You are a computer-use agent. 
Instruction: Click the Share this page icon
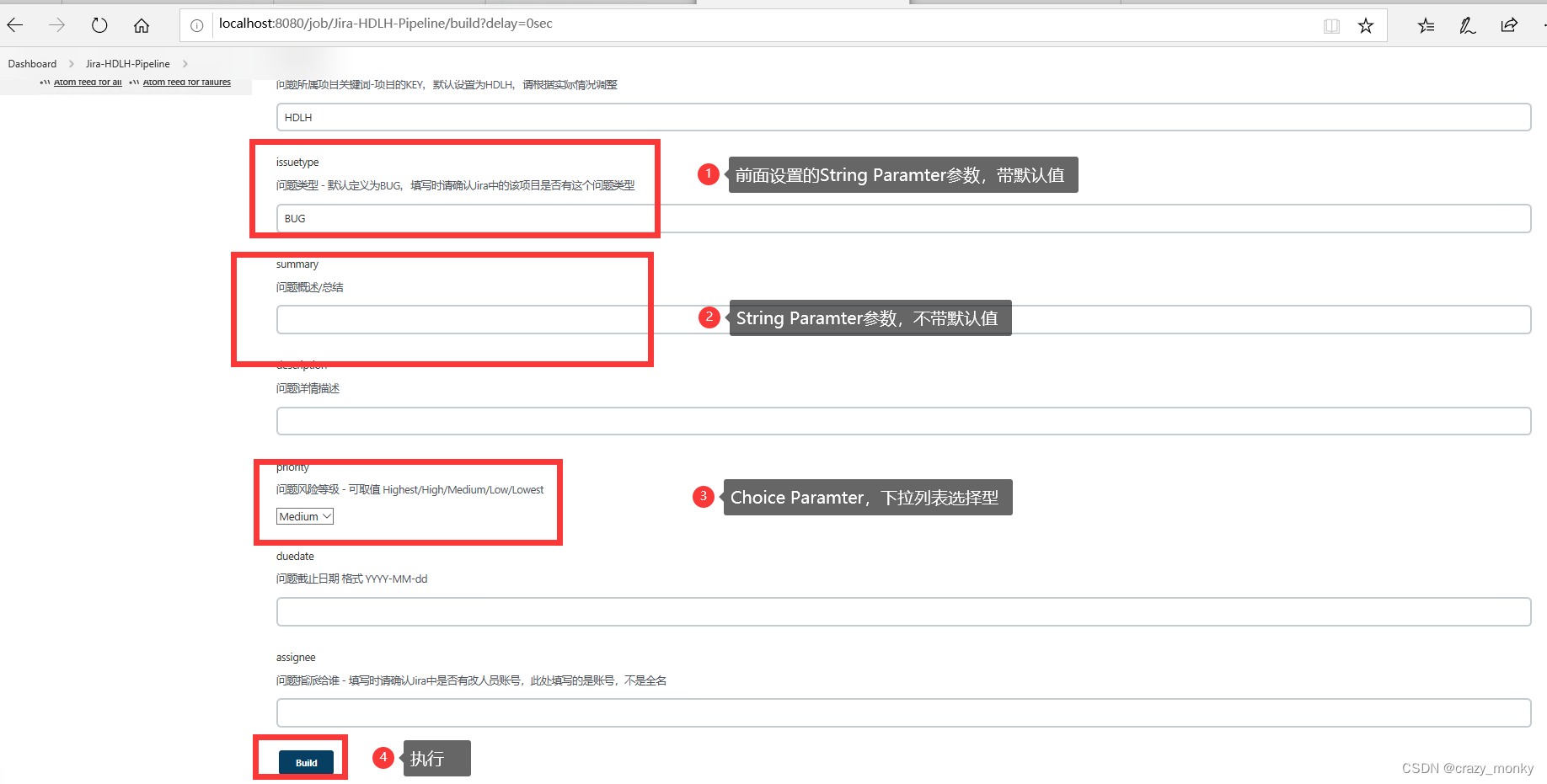pos(1508,25)
